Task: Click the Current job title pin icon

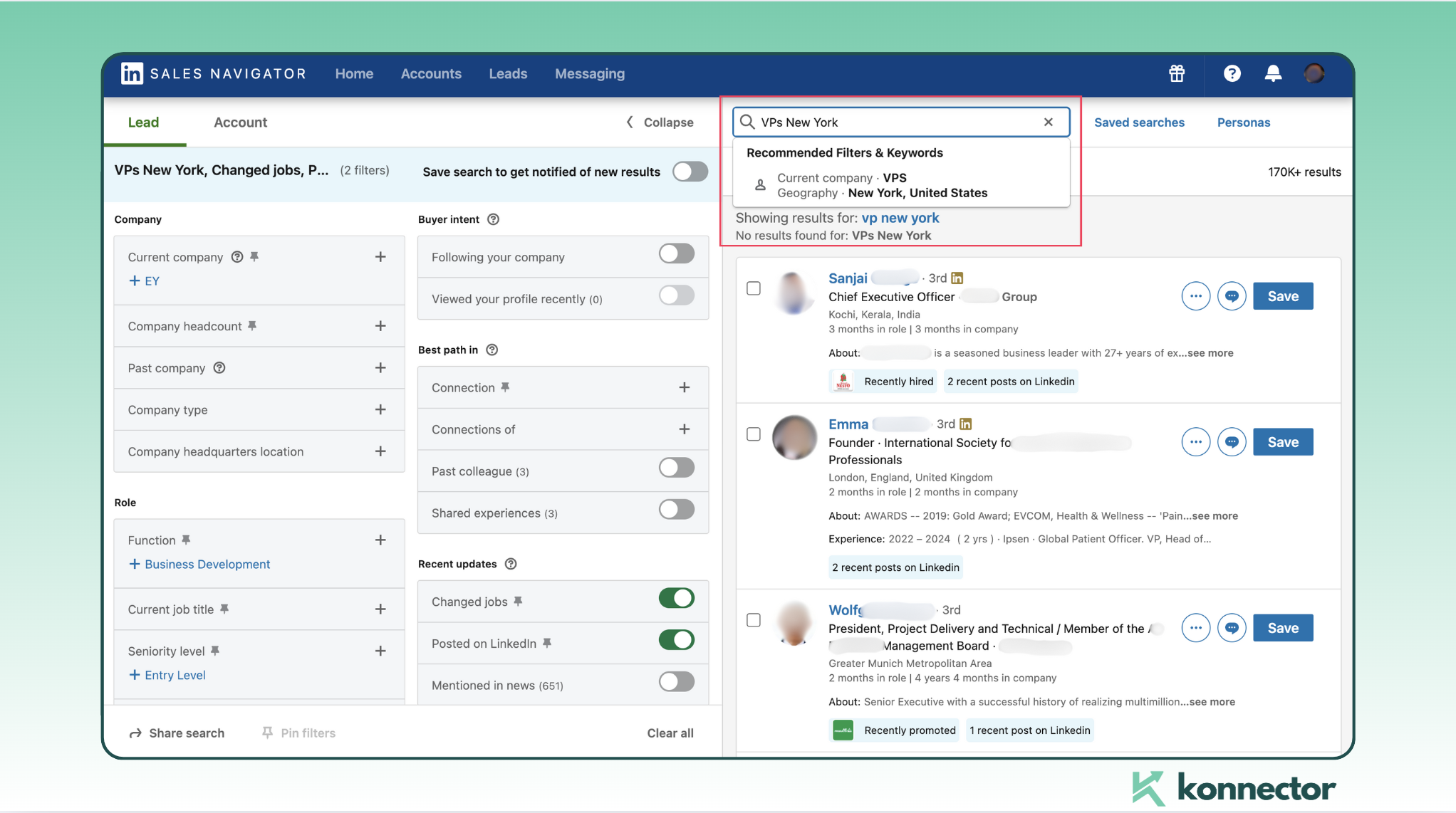Action: [x=224, y=609]
